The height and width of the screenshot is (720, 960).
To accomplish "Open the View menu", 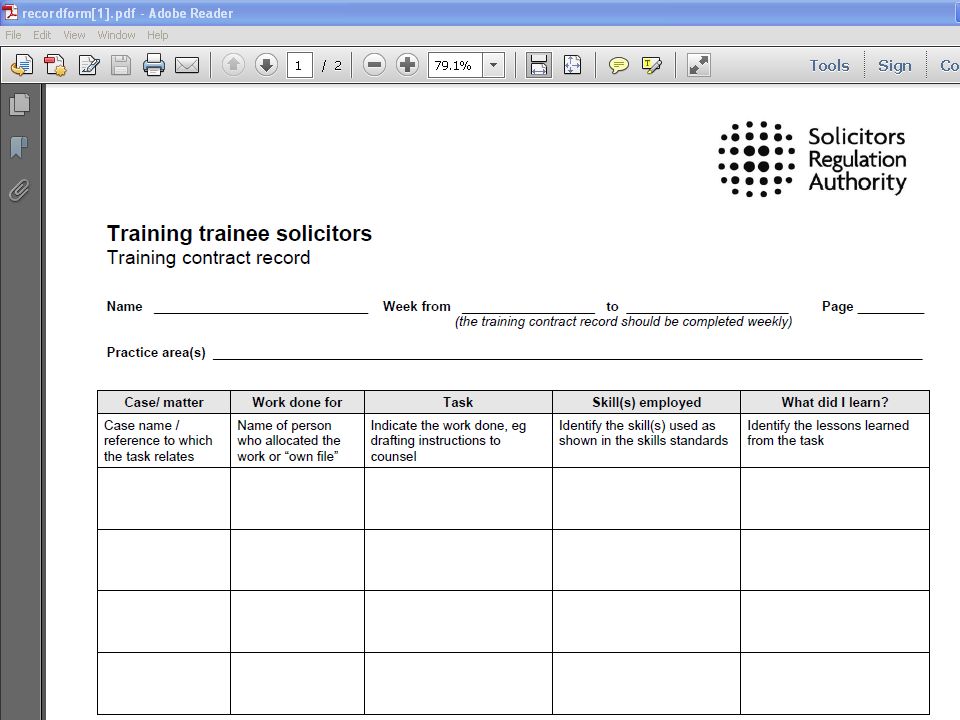I will point(74,35).
